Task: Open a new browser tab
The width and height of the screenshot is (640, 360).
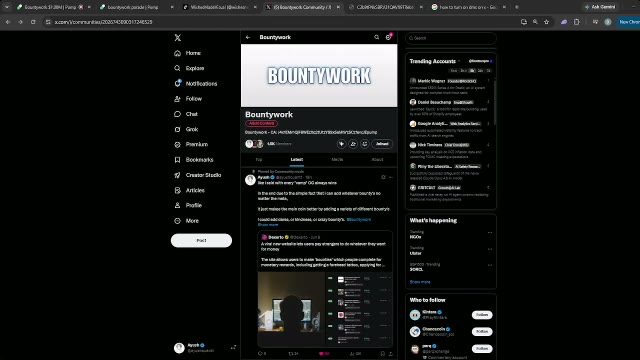Action: click(x=517, y=7)
